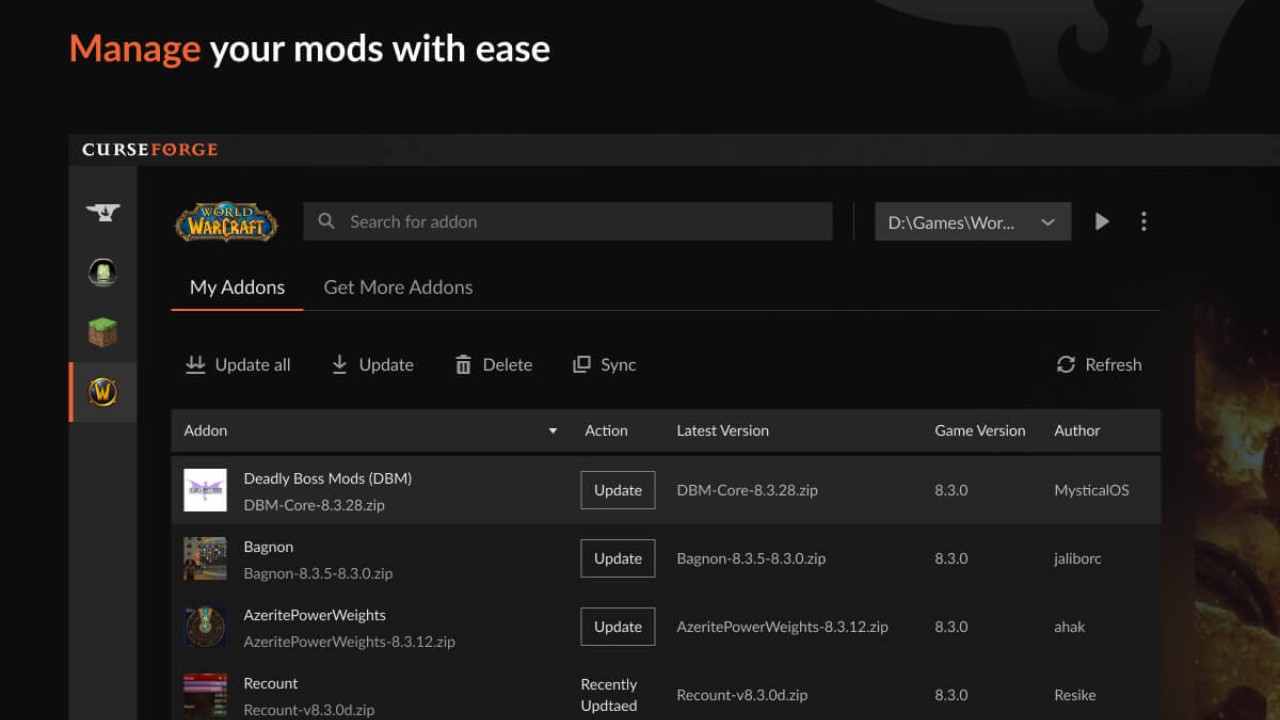Select the Recount addon name
The image size is (1280, 720).
point(271,683)
